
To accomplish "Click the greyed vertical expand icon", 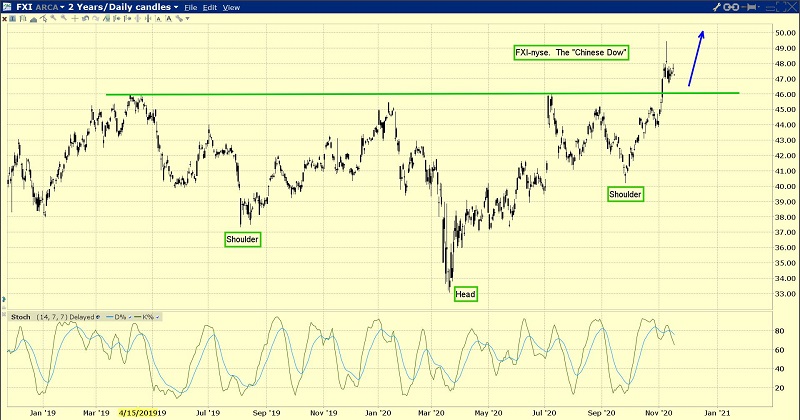I will click(x=138, y=19).
